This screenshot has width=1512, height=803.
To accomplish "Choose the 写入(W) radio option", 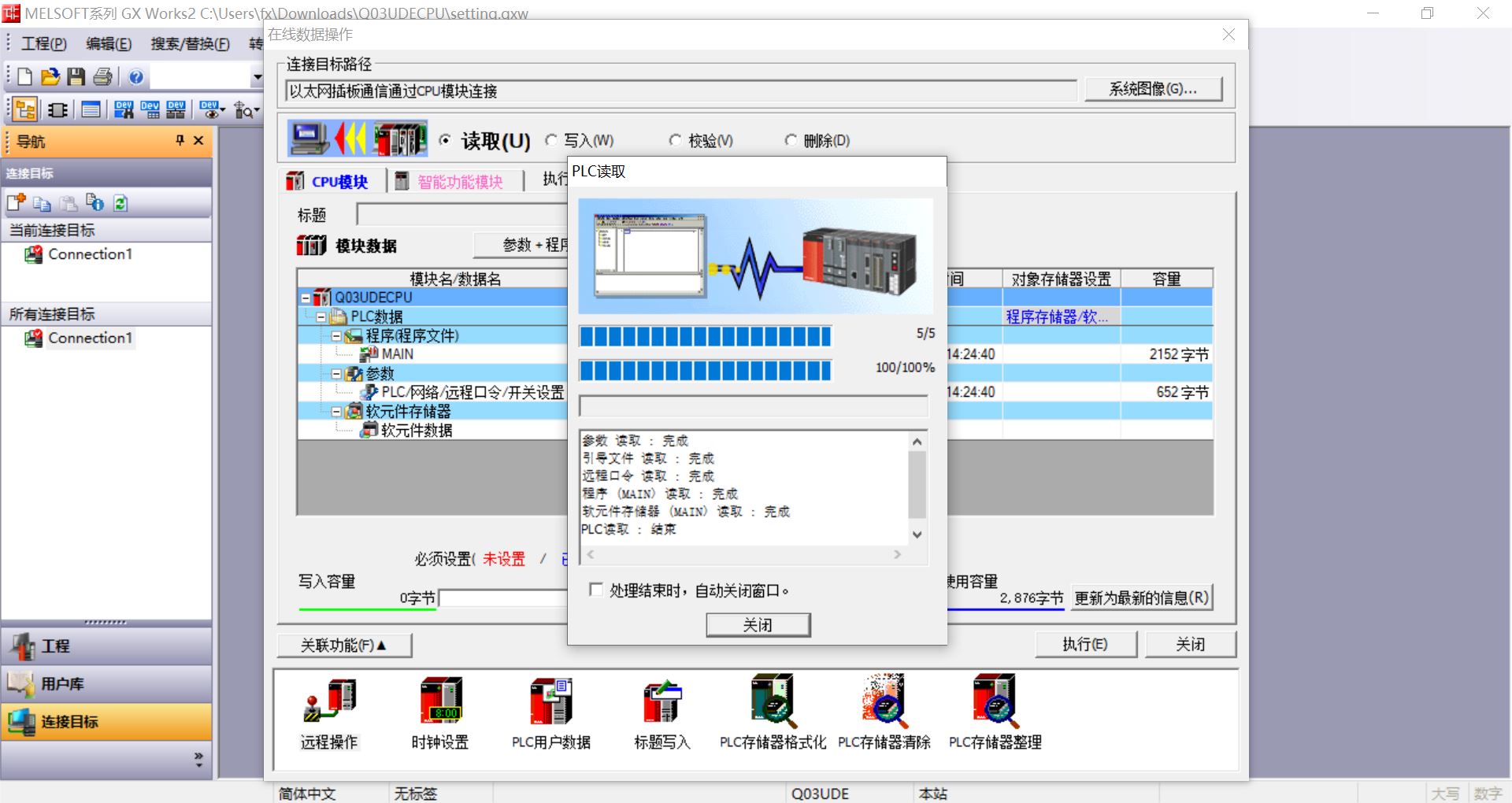I will coord(551,140).
